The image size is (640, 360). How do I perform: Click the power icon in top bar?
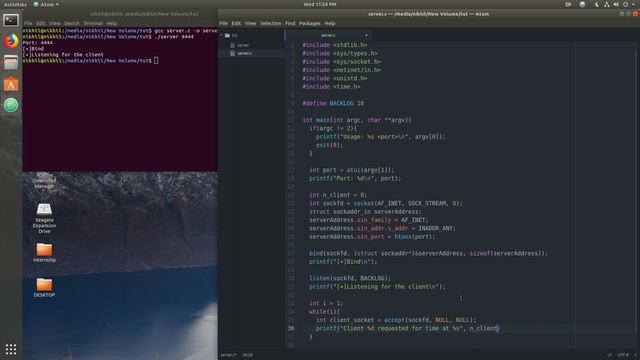pyautogui.click(x=626, y=4)
